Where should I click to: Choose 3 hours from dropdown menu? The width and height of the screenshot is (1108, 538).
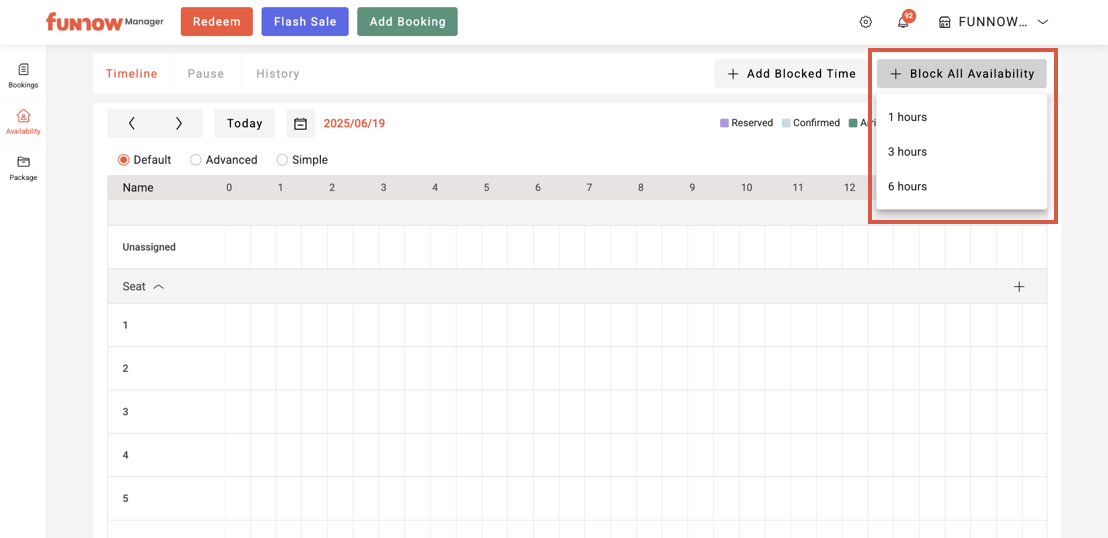[x=908, y=152]
